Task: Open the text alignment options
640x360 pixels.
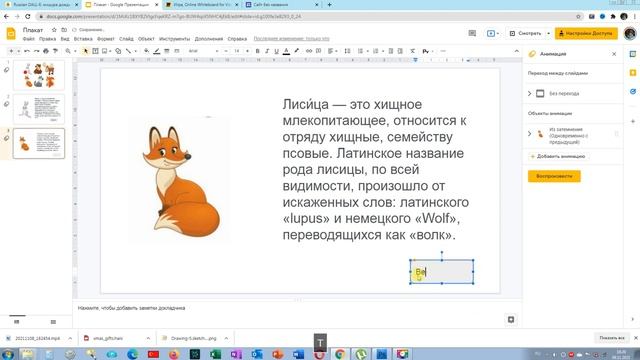Action: pos(331,51)
